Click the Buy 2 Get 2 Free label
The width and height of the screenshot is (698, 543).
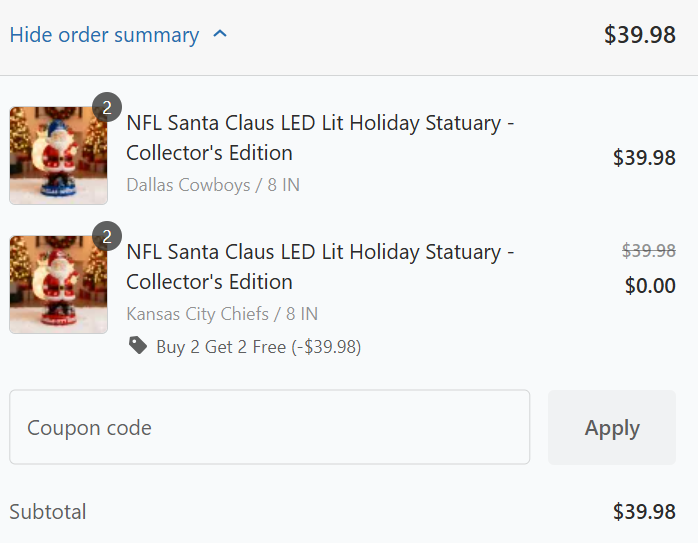(x=258, y=347)
